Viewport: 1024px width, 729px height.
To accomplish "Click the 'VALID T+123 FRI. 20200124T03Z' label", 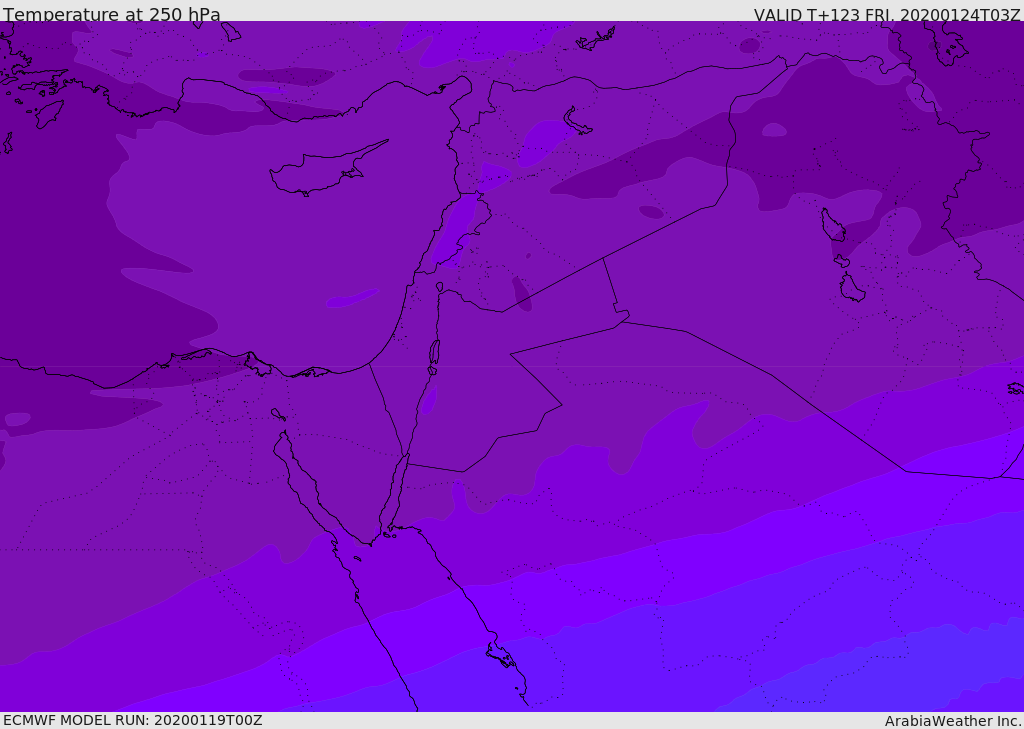I will 887,14.
